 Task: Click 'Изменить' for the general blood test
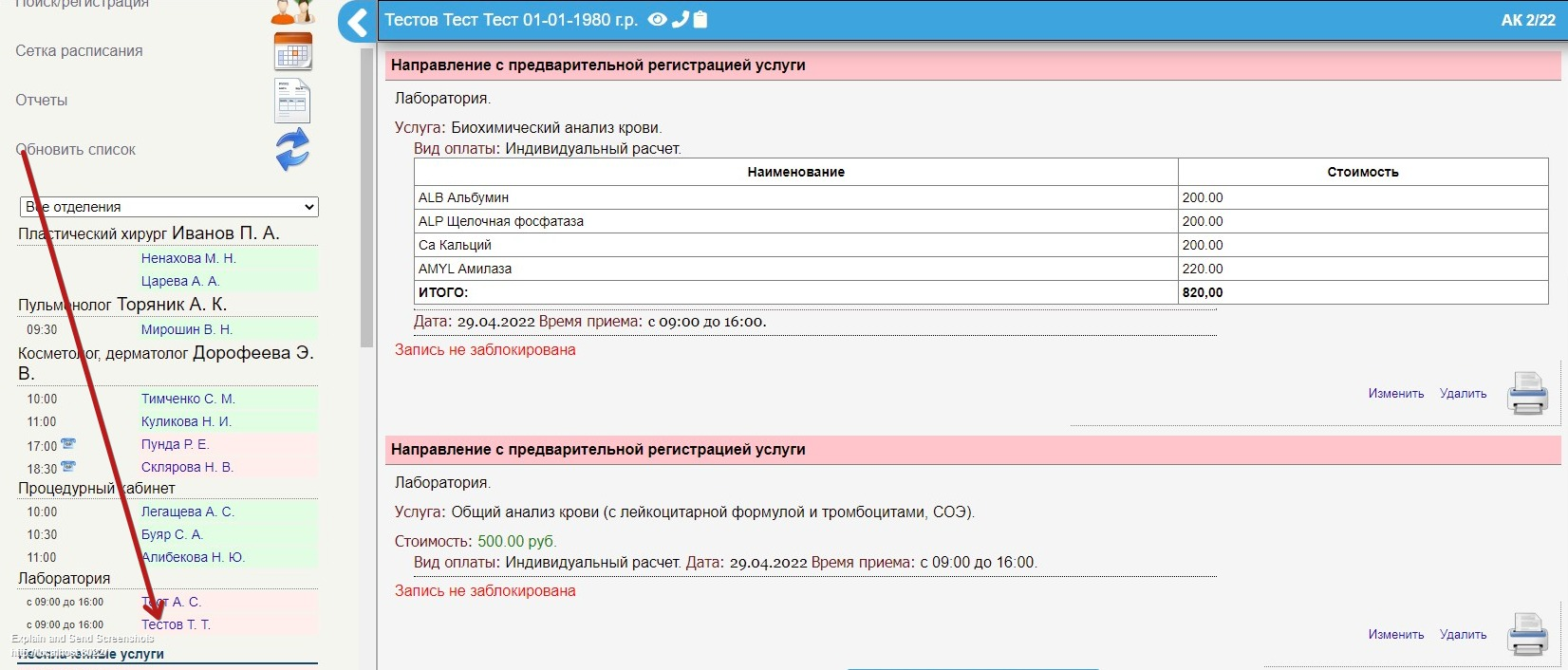click(x=1395, y=635)
